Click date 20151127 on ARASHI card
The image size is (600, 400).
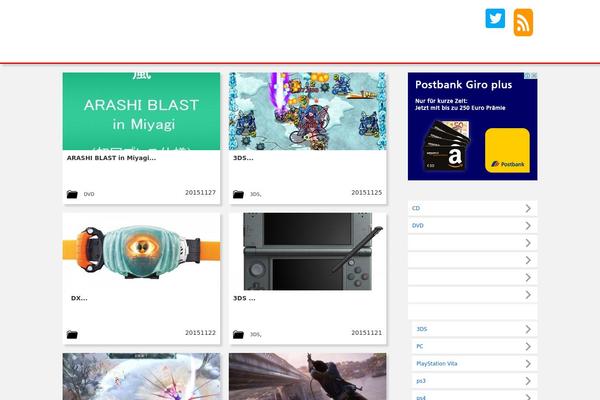(x=201, y=193)
